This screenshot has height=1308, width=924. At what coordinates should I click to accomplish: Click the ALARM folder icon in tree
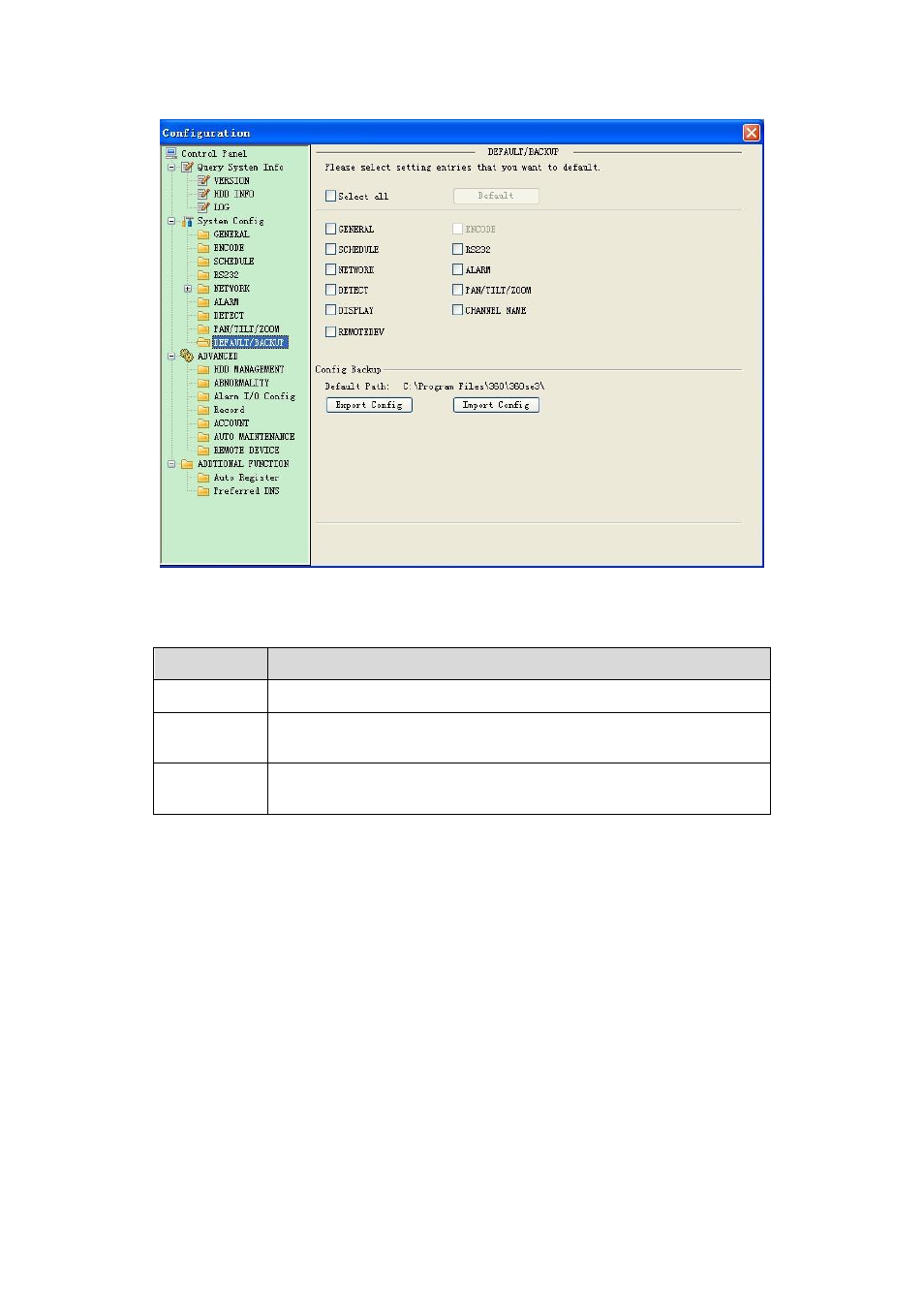pos(203,302)
